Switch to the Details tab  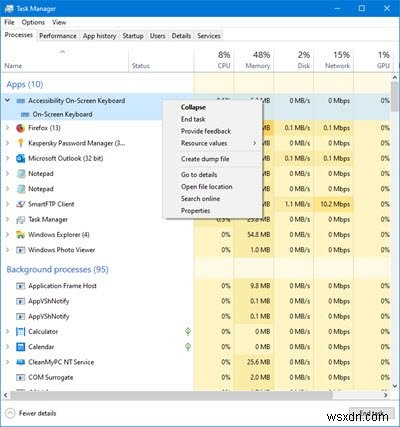point(181,36)
